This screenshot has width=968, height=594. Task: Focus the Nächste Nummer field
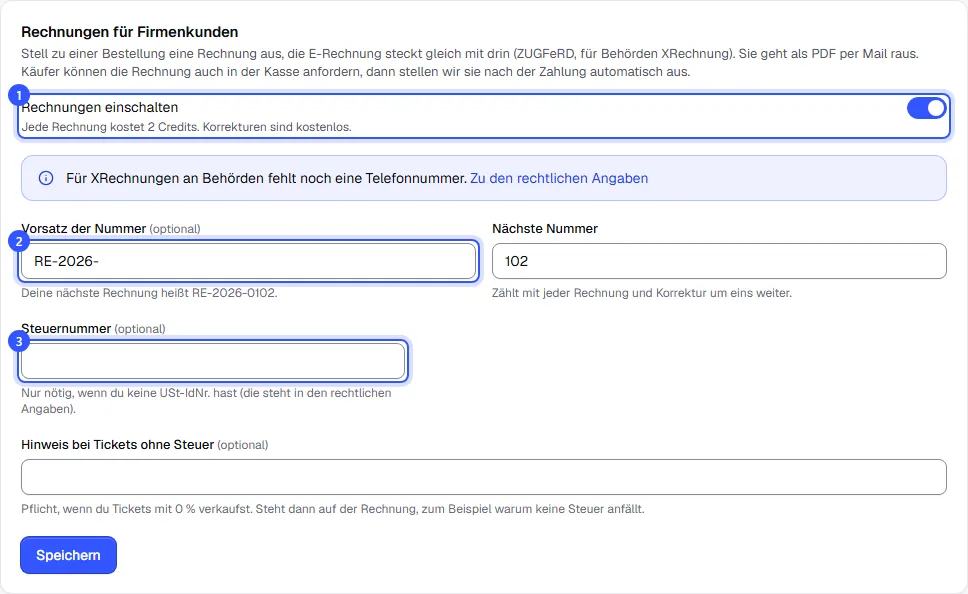719,261
